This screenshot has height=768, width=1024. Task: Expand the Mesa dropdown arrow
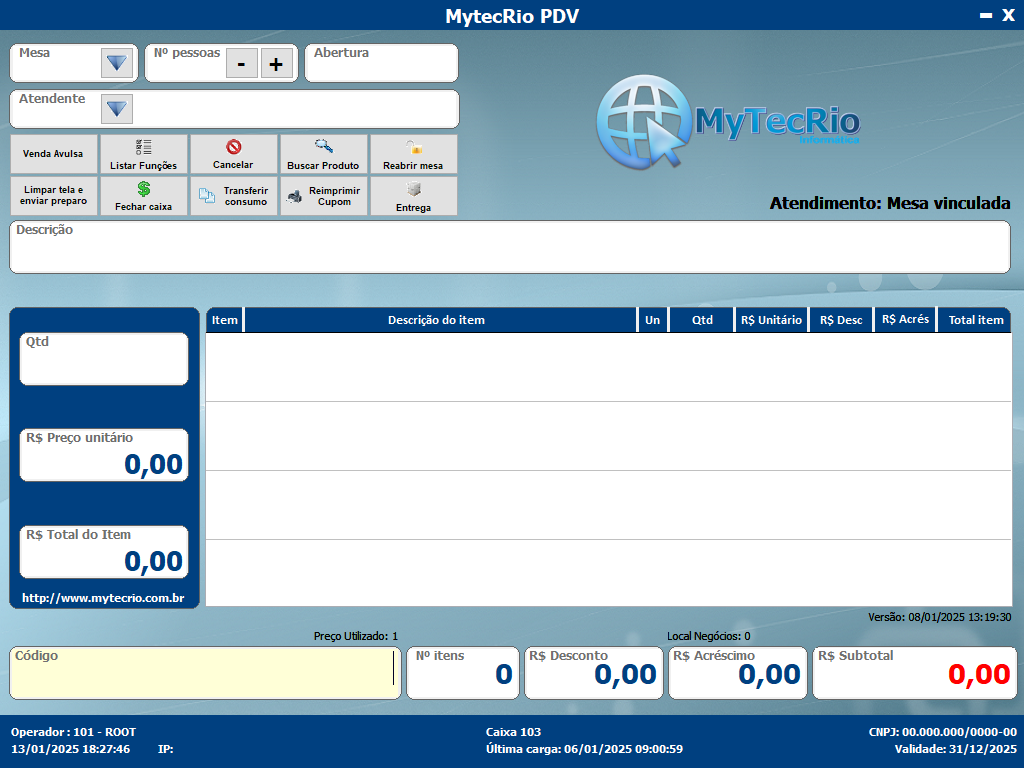117,63
